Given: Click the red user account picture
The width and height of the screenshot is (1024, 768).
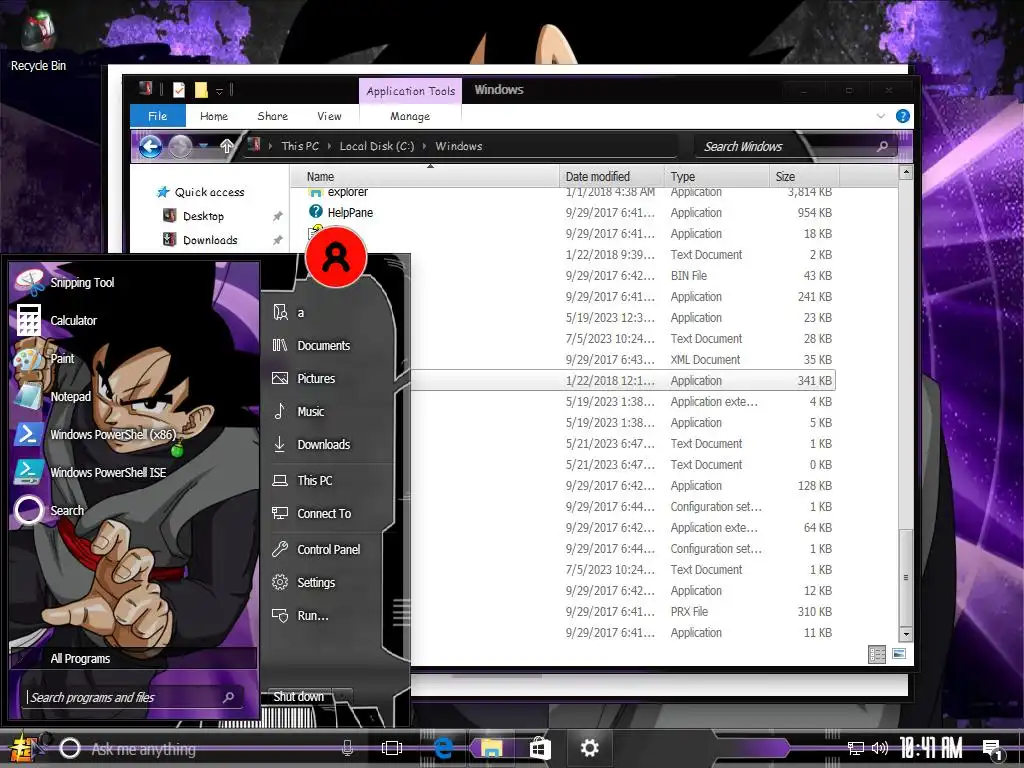Looking at the screenshot, I should 336,257.
